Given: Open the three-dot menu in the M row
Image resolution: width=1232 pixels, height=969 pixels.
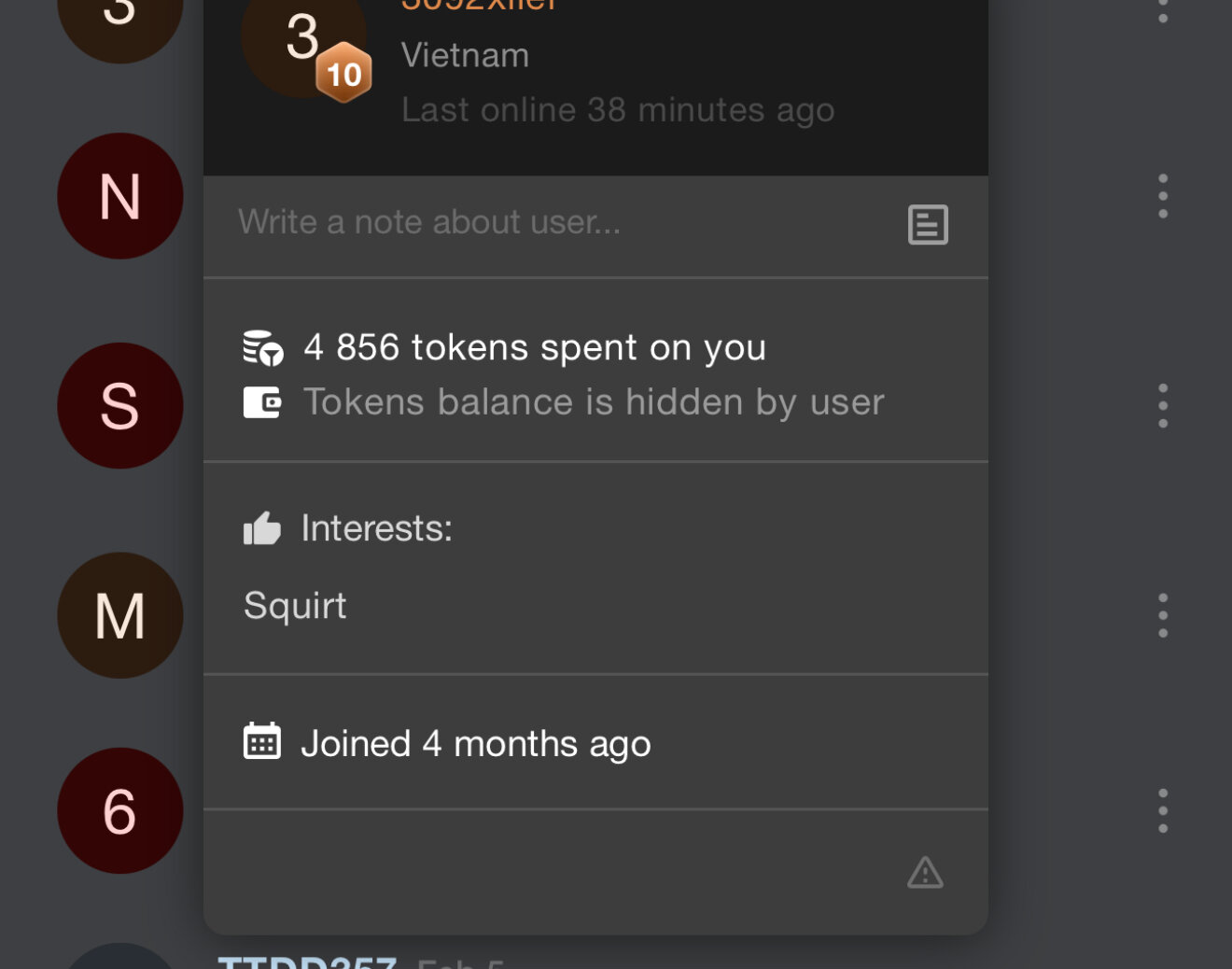Looking at the screenshot, I should [1163, 615].
